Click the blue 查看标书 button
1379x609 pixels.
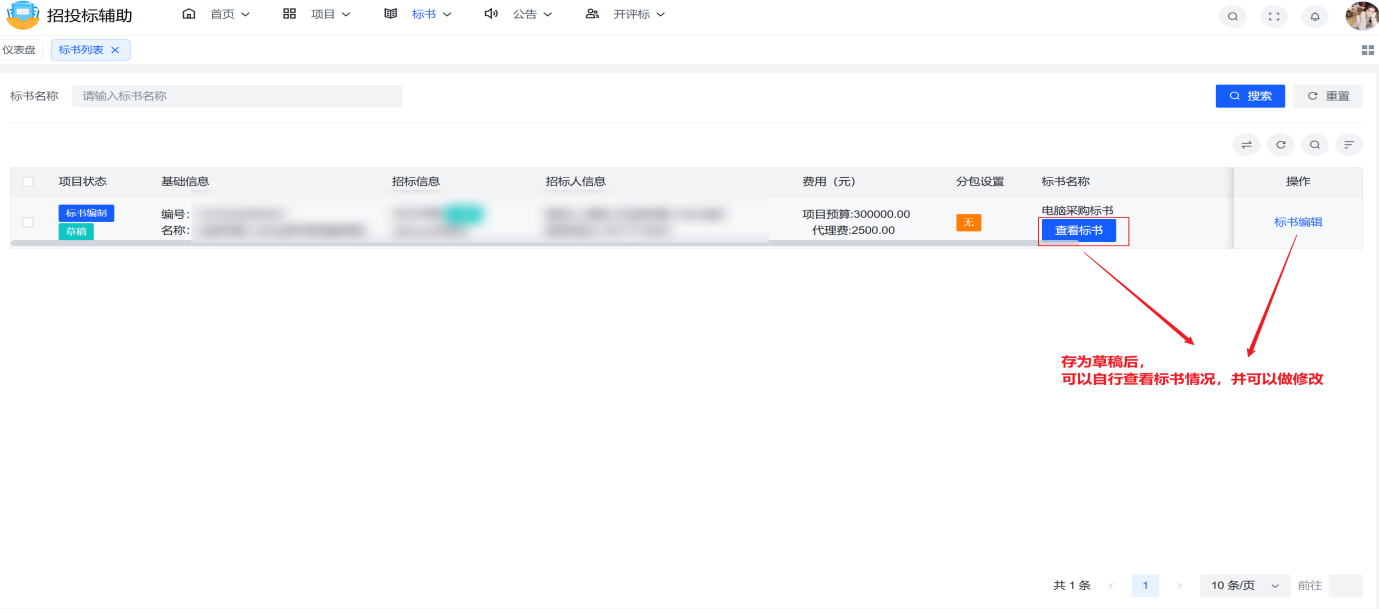1078,230
